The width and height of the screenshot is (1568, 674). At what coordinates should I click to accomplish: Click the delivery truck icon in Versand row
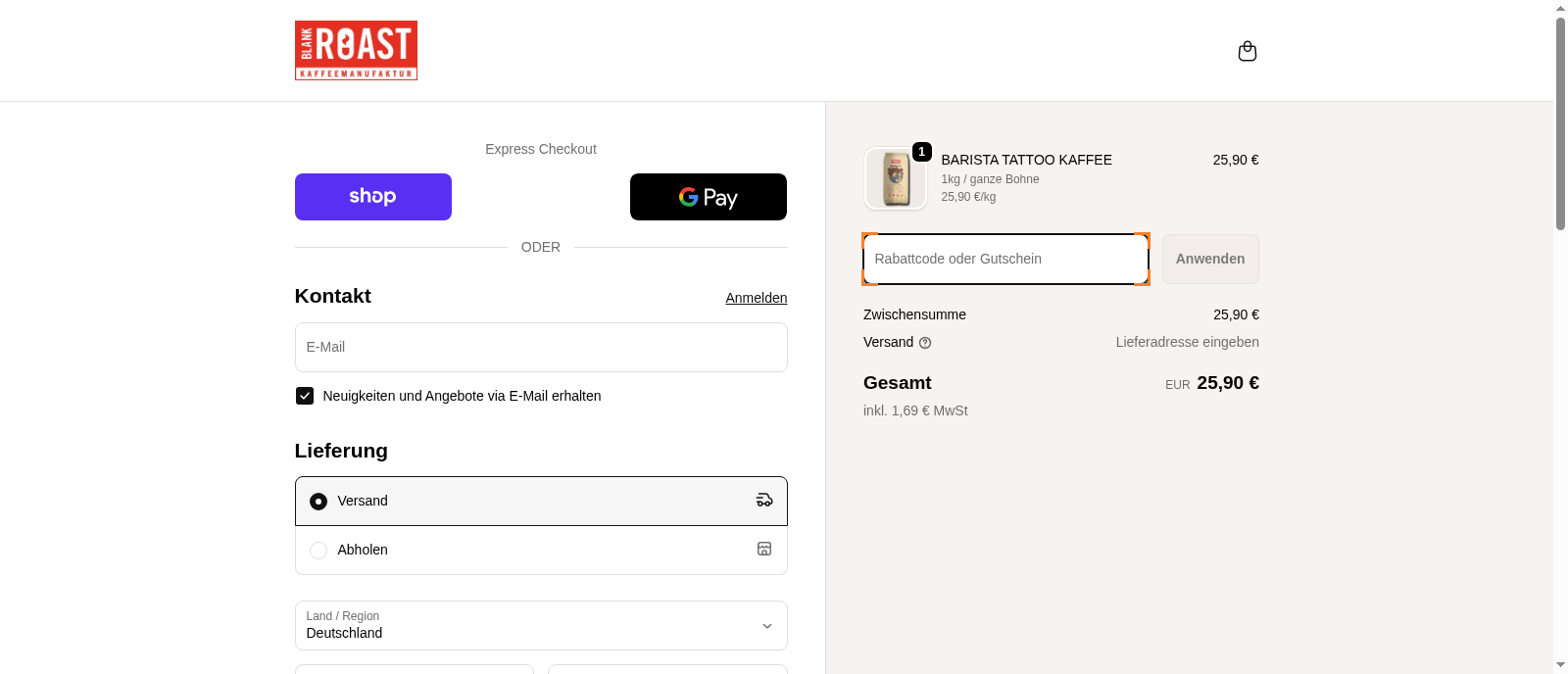pyautogui.click(x=764, y=501)
